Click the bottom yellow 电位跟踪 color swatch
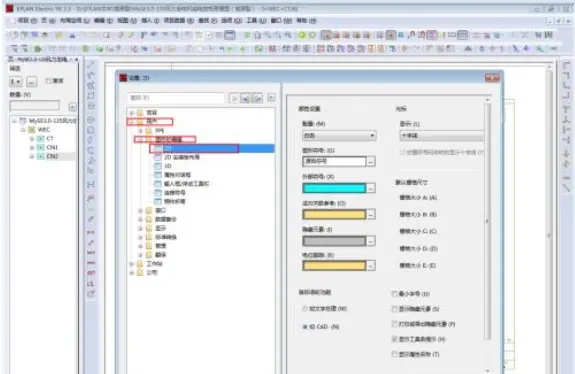The width and height of the screenshot is (575, 374). coord(334,265)
